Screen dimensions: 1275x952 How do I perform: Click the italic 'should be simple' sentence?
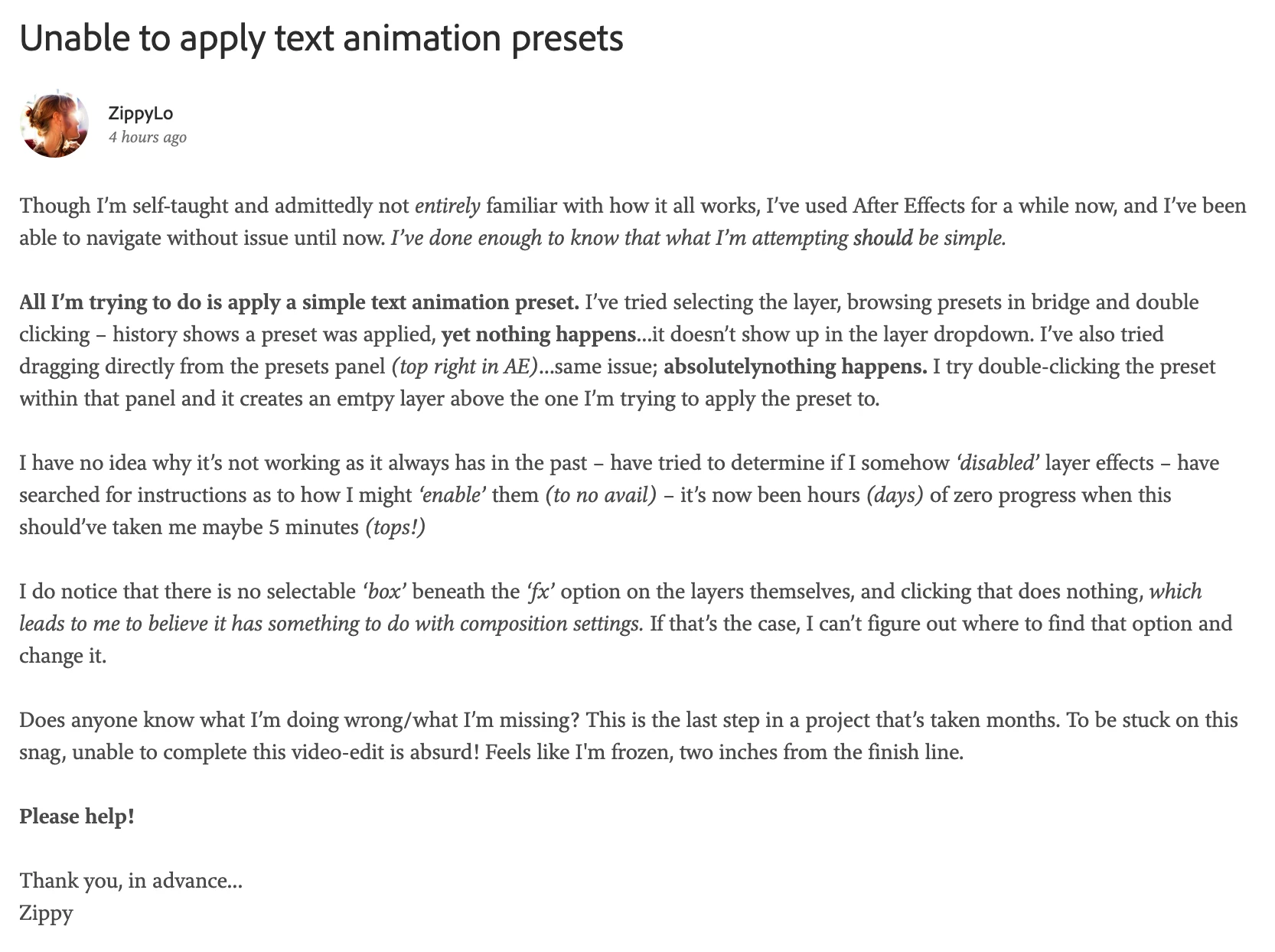click(x=698, y=238)
